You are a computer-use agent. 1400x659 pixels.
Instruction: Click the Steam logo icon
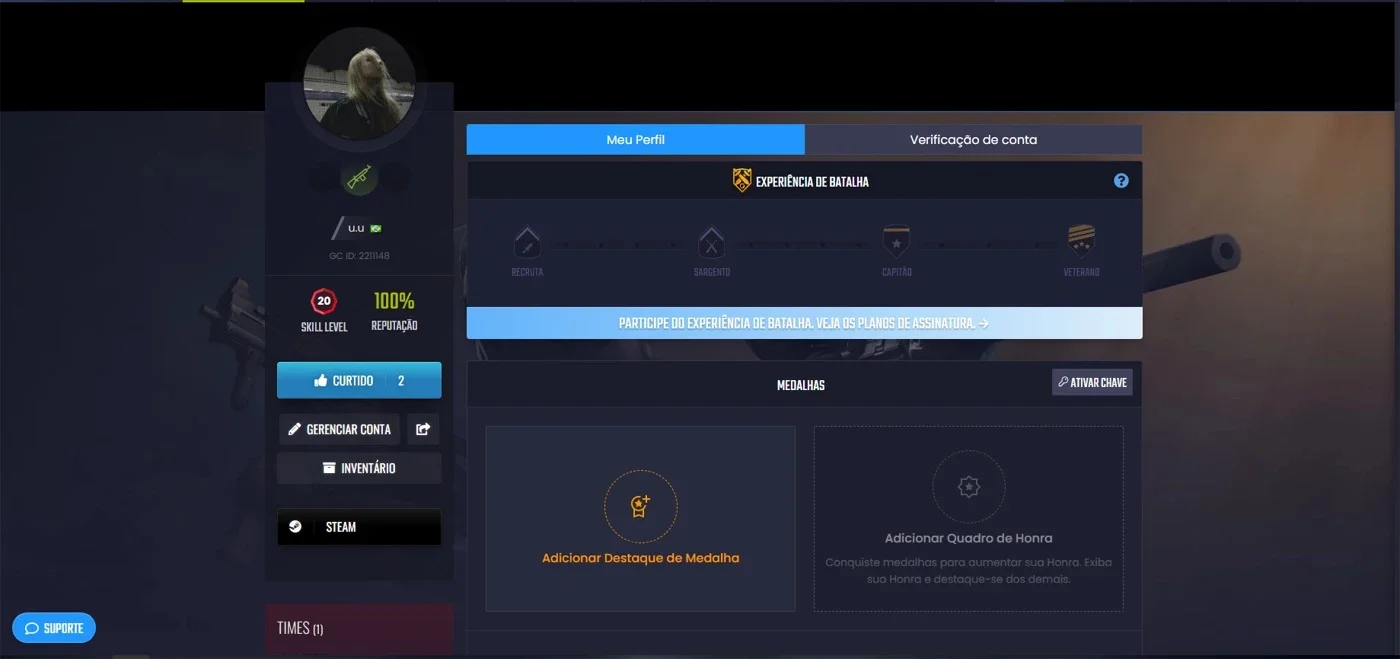coord(295,527)
